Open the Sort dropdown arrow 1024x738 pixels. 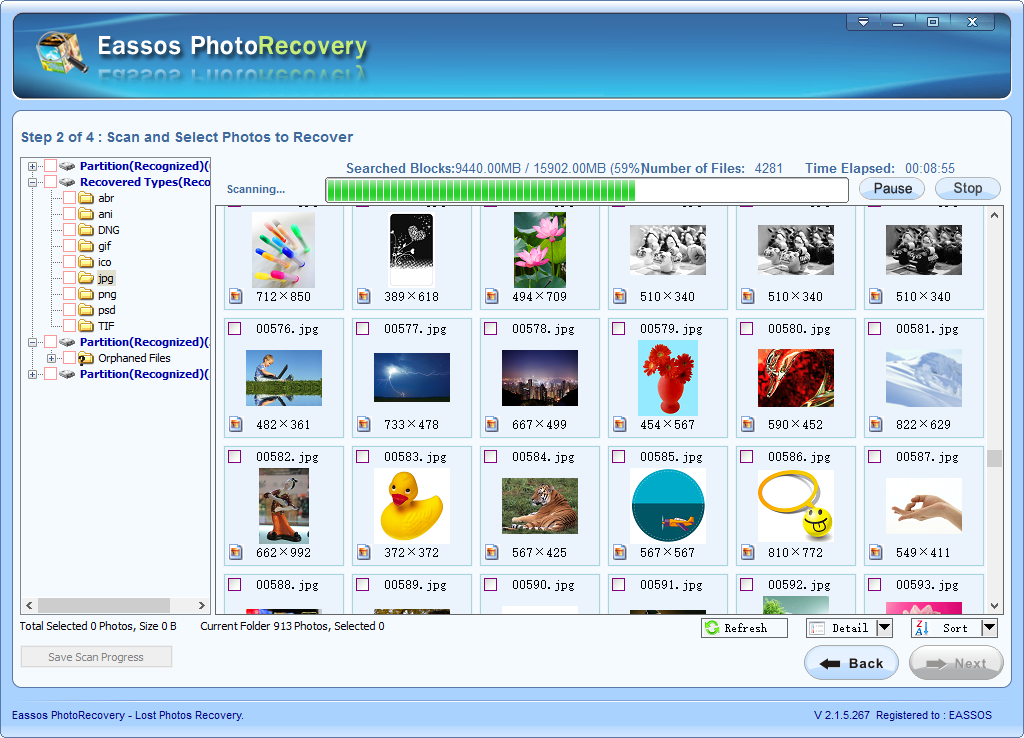coord(989,628)
